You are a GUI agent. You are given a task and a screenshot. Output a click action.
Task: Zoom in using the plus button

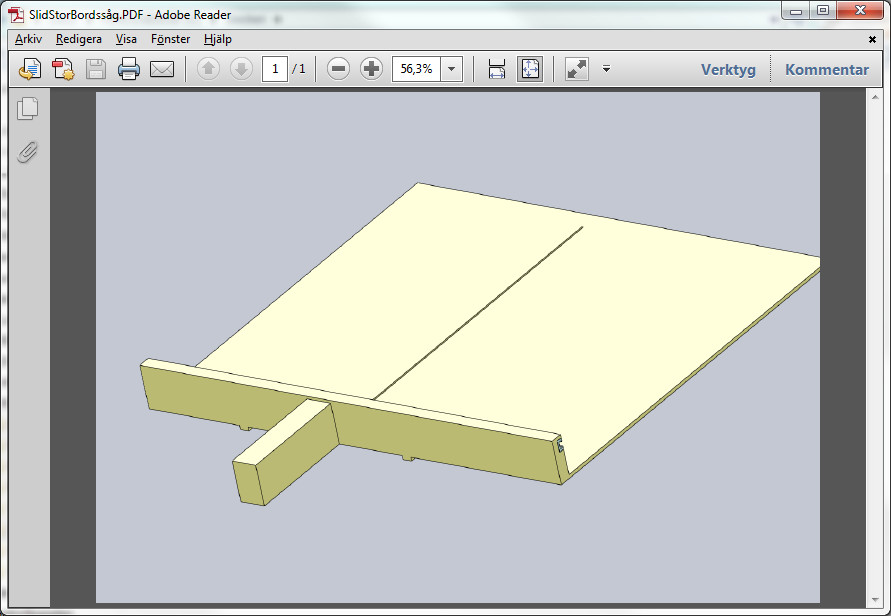click(371, 69)
